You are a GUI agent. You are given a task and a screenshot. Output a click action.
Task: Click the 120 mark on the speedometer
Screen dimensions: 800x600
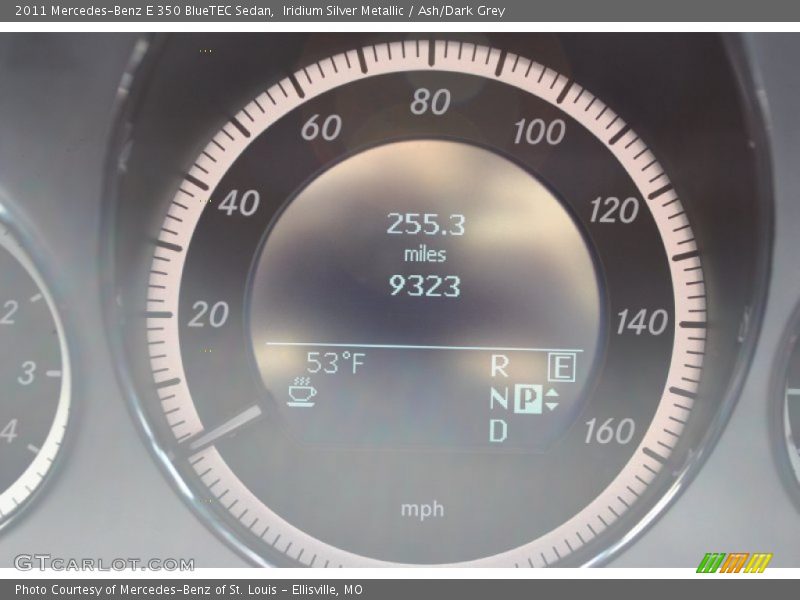(x=614, y=210)
